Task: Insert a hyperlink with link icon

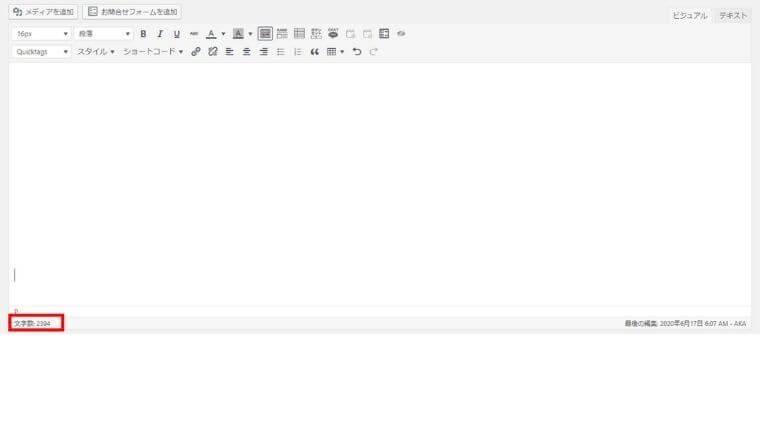Action: (196, 51)
